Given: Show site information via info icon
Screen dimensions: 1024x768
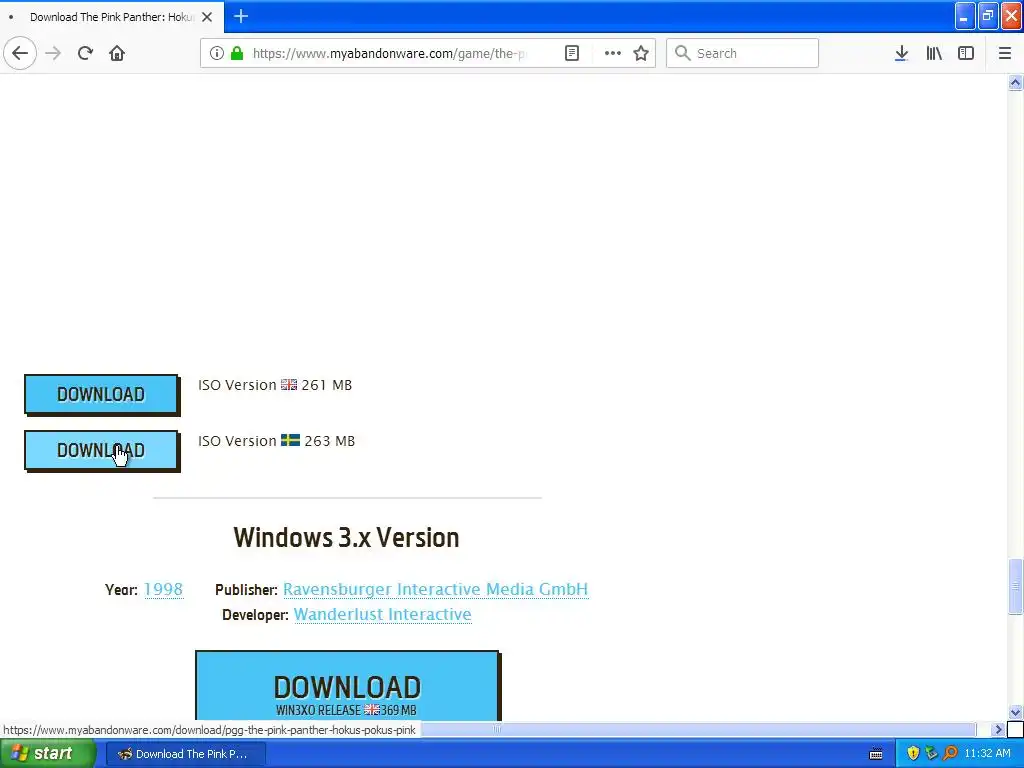Looking at the screenshot, I should click(x=216, y=53).
